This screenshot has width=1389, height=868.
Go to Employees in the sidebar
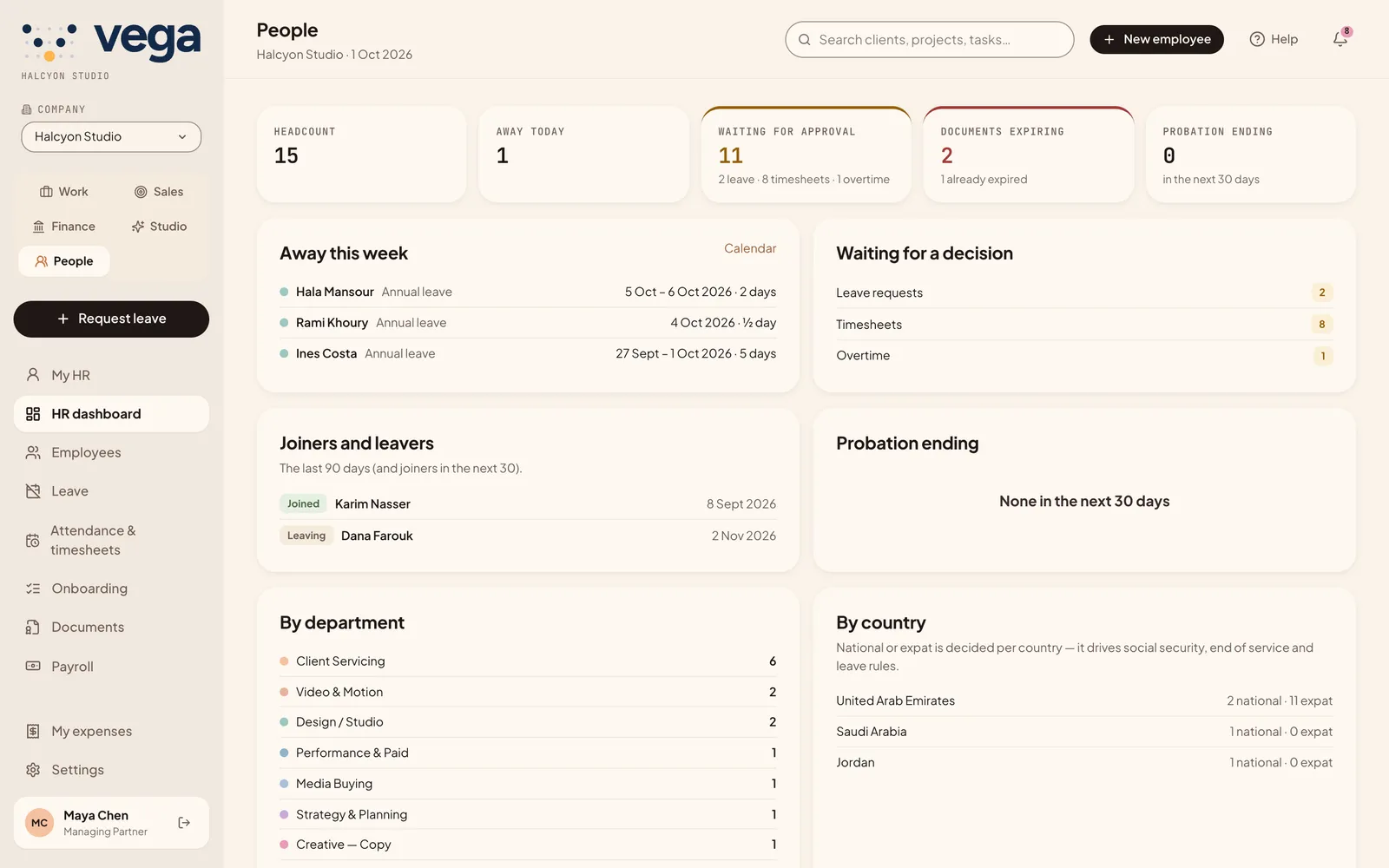[x=111, y=452]
